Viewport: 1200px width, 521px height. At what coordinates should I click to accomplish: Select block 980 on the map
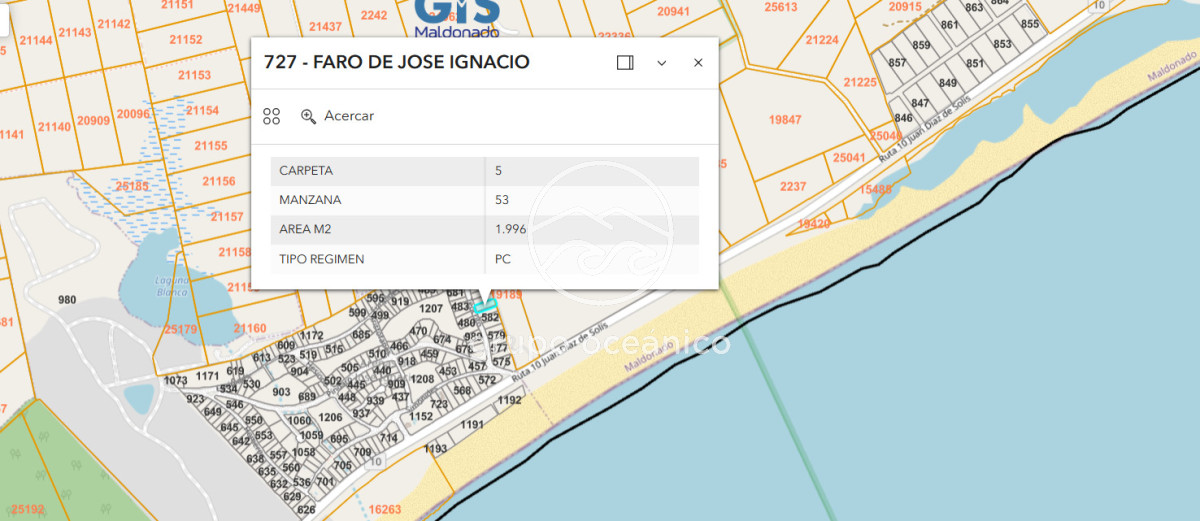coord(67,300)
